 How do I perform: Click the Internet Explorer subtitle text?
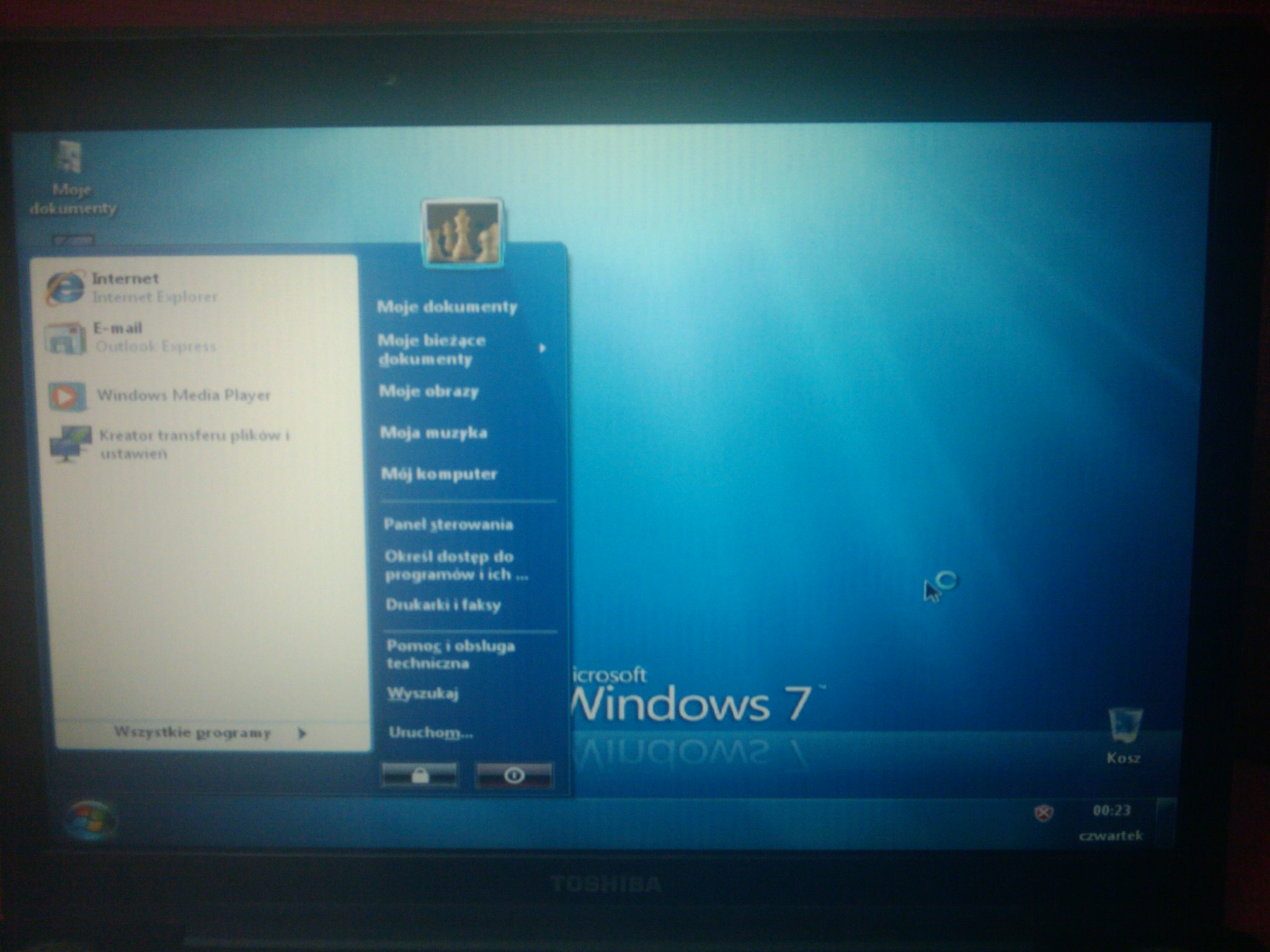(155, 297)
